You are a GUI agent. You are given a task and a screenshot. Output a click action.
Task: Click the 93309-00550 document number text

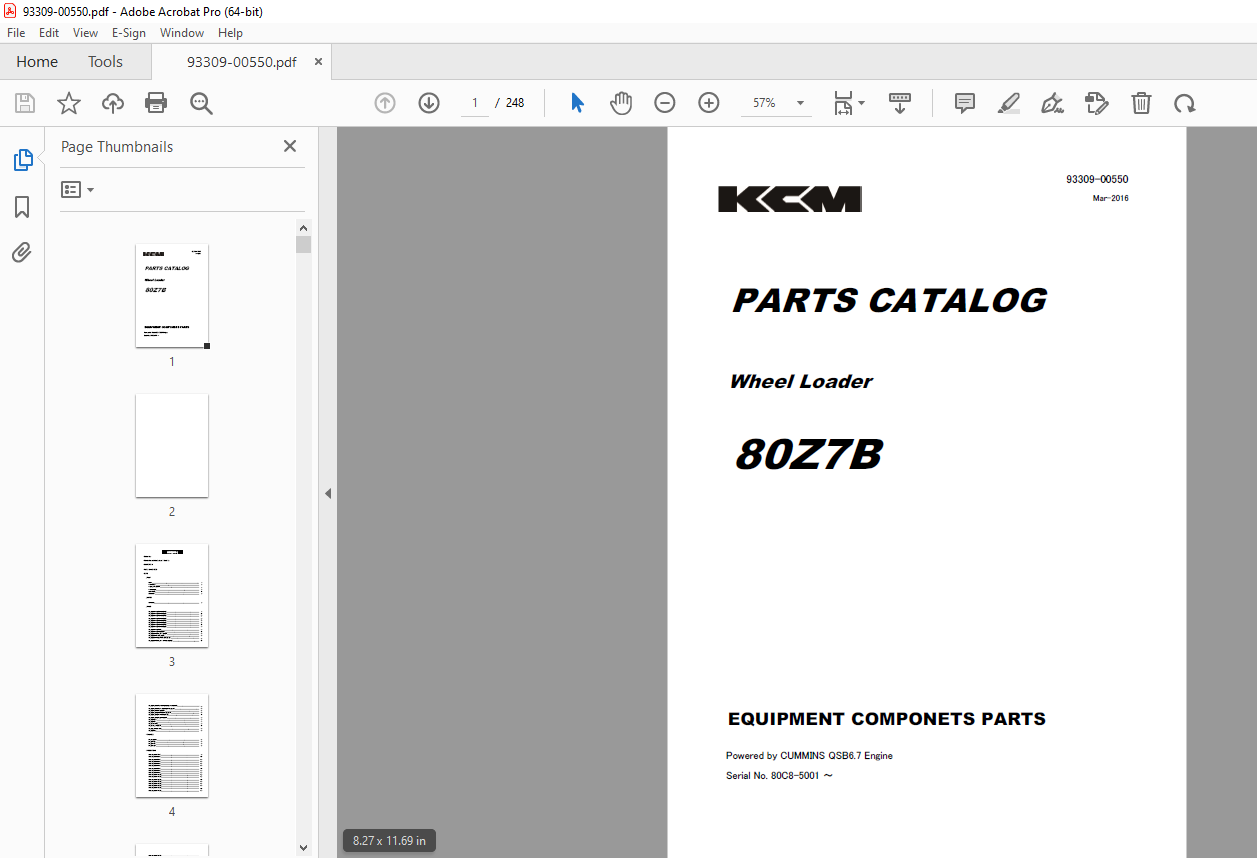click(1097, 179)
